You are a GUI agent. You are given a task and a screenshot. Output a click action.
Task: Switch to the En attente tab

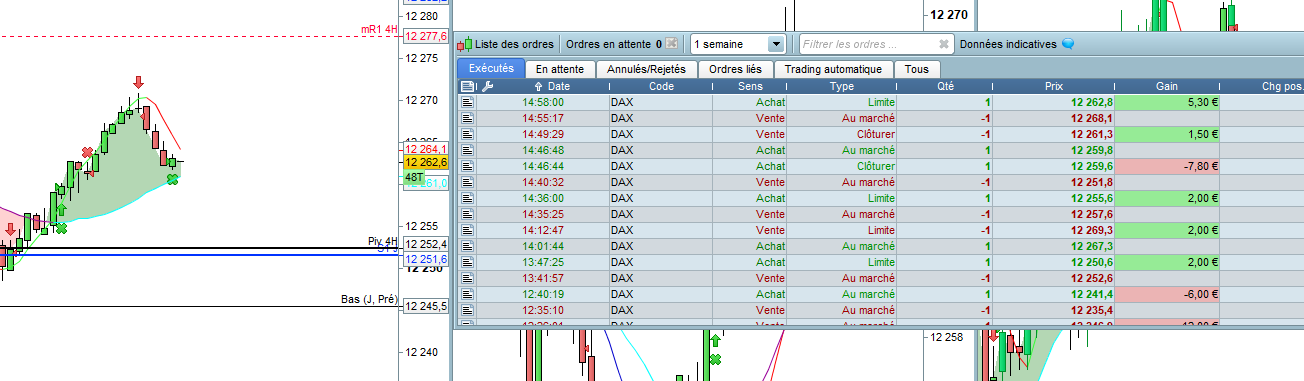click(560, 69)
